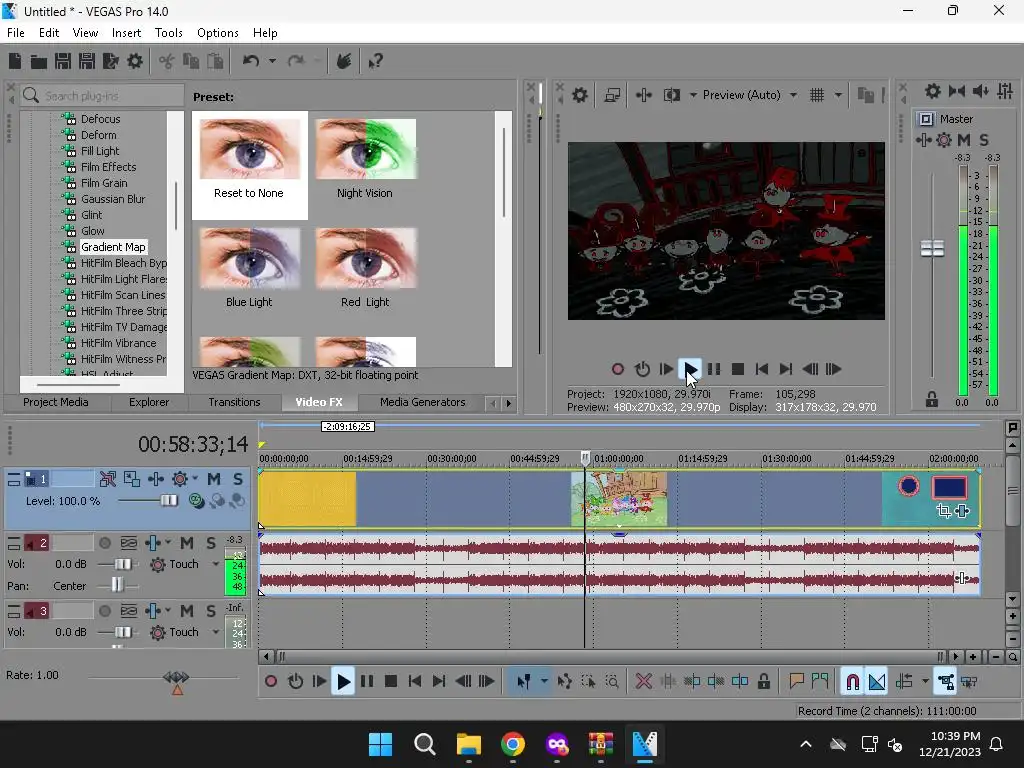The image size is (1024, 768).
Task: Click the Undo arrow button
Action: pyautogui.click(x=251, y=61)
